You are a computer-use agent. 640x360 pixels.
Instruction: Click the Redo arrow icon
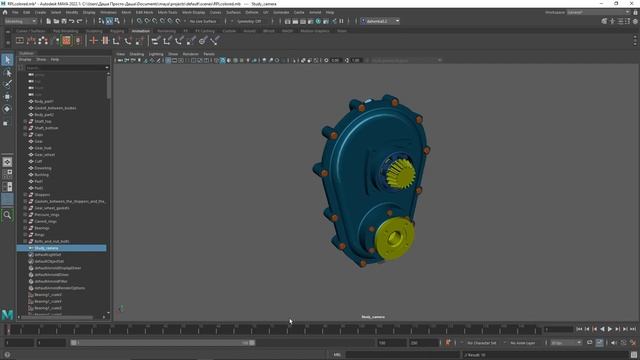[80, 21]
